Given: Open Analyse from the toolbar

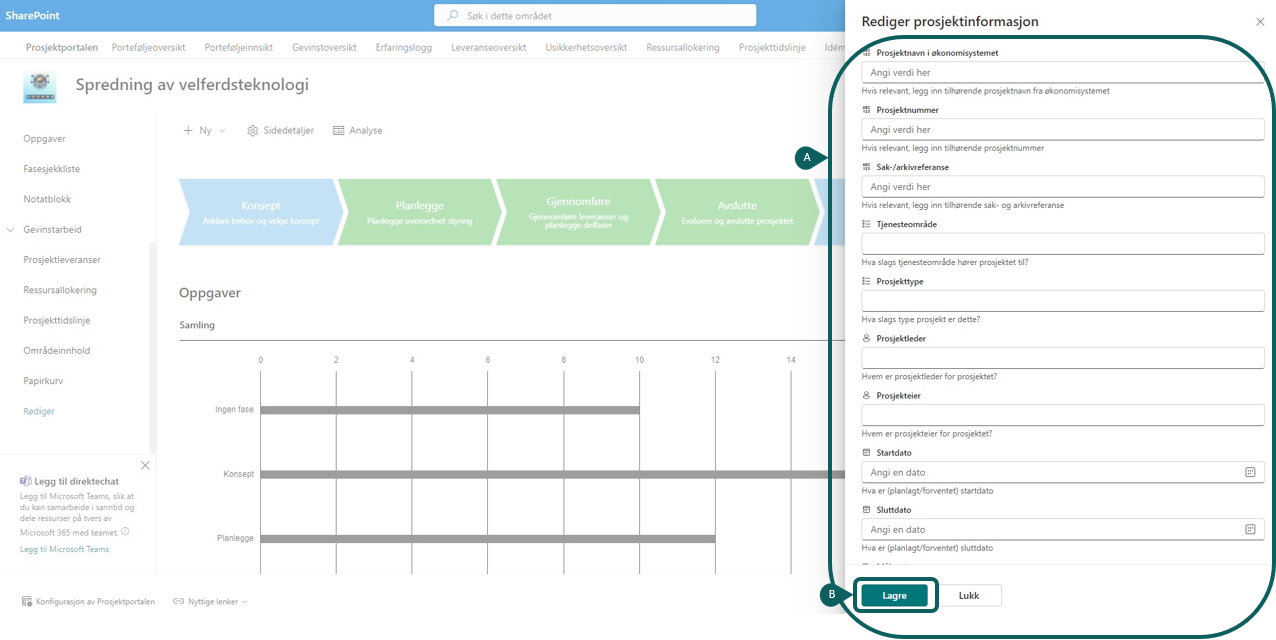Looking at the screenshot, I should (357, 131).
